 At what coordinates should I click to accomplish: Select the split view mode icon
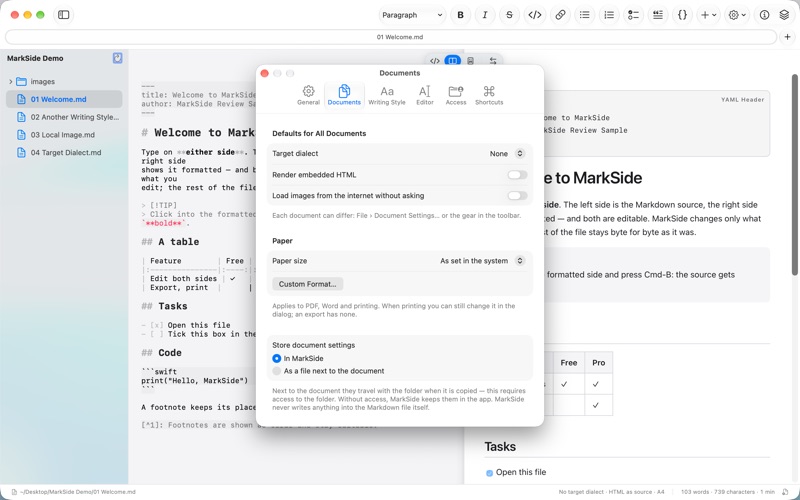click(x=453, y=61)
